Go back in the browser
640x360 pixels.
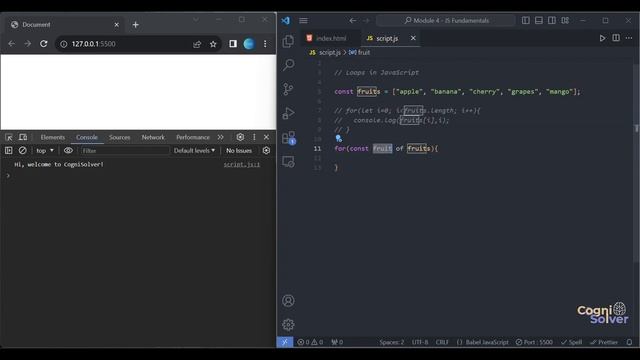pos(11,44)
